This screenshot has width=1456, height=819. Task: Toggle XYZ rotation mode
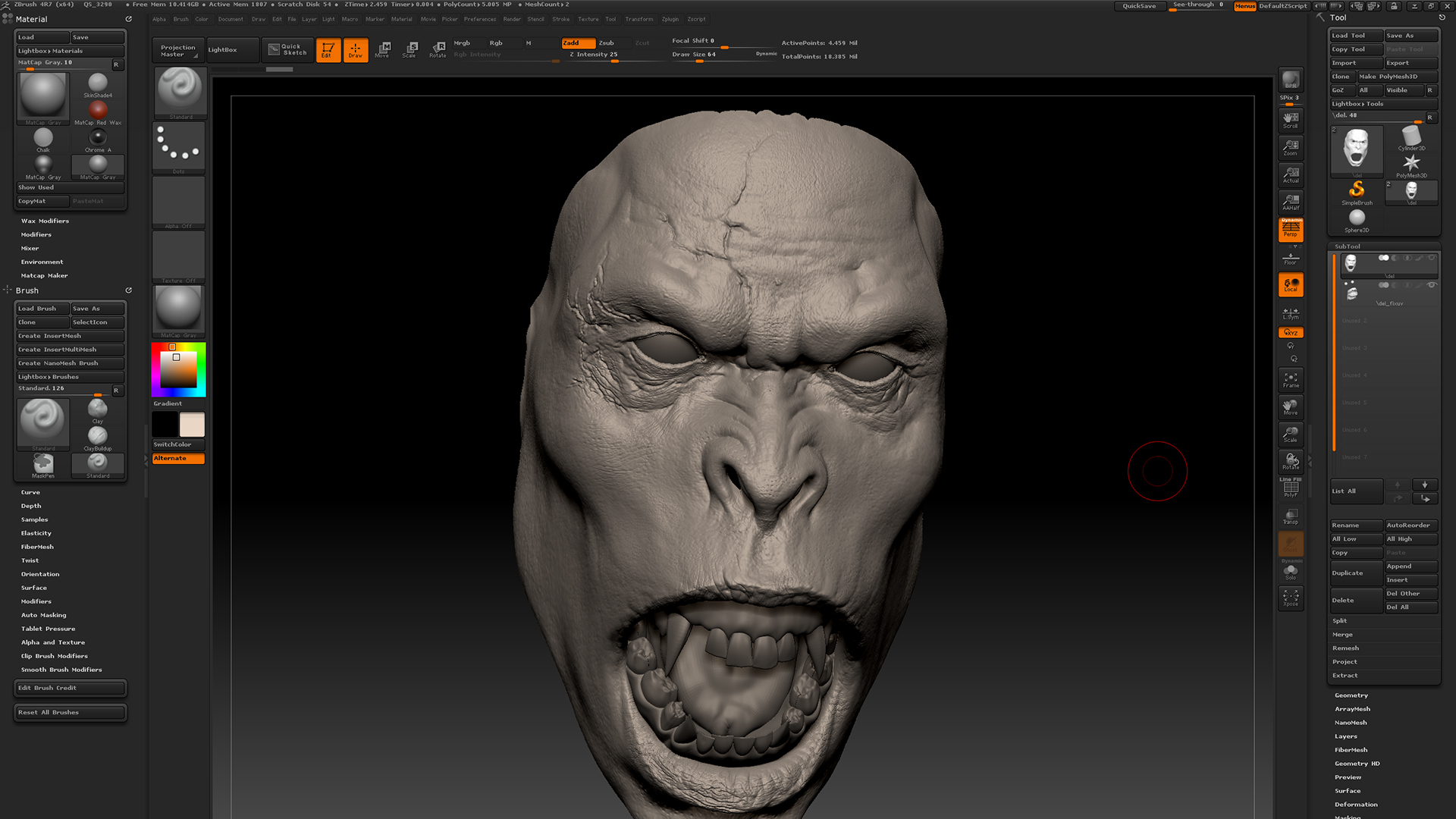click(1291, 333)
